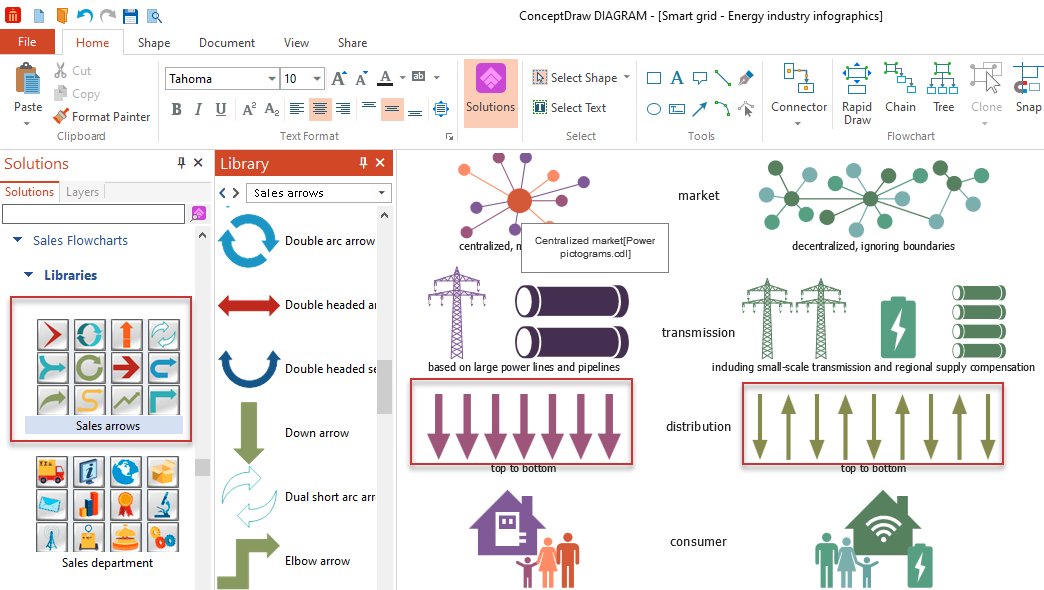Apply subscript formatting
The height and width of the screenshot is (590, 1044).
(x=272, y=109)
